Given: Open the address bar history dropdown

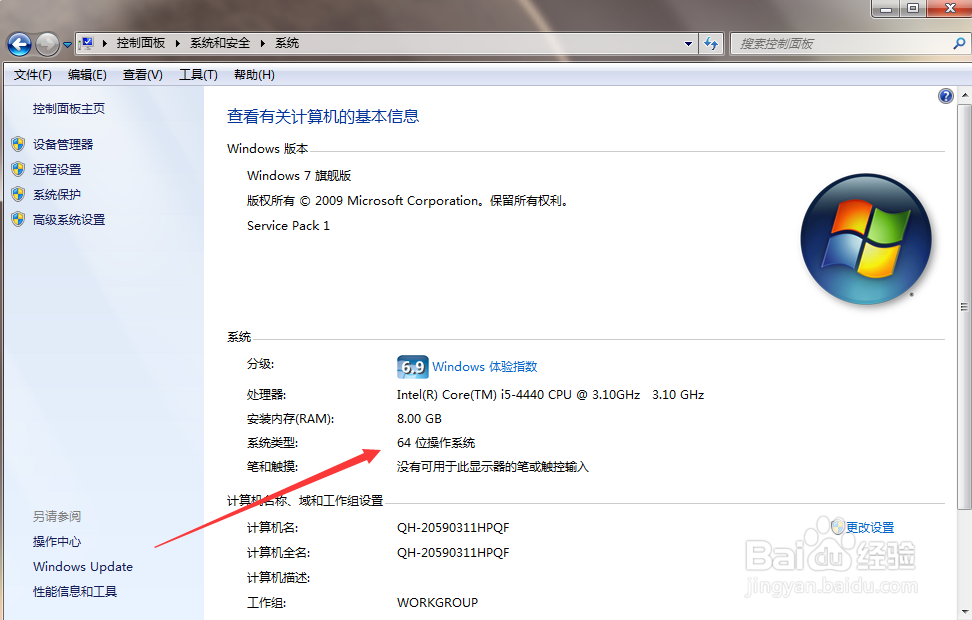Looking at the screenshot, I should click(688, 44).
